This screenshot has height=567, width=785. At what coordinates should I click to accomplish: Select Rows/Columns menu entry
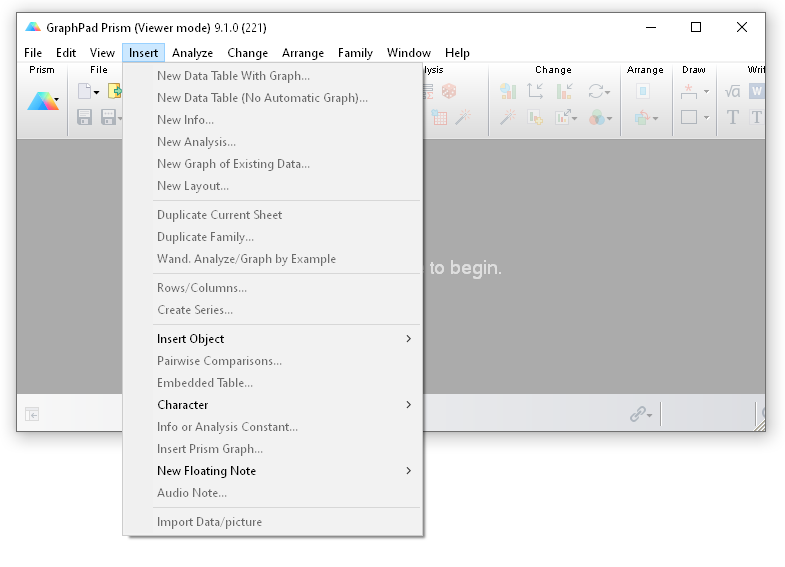click(x=272, y=288)
